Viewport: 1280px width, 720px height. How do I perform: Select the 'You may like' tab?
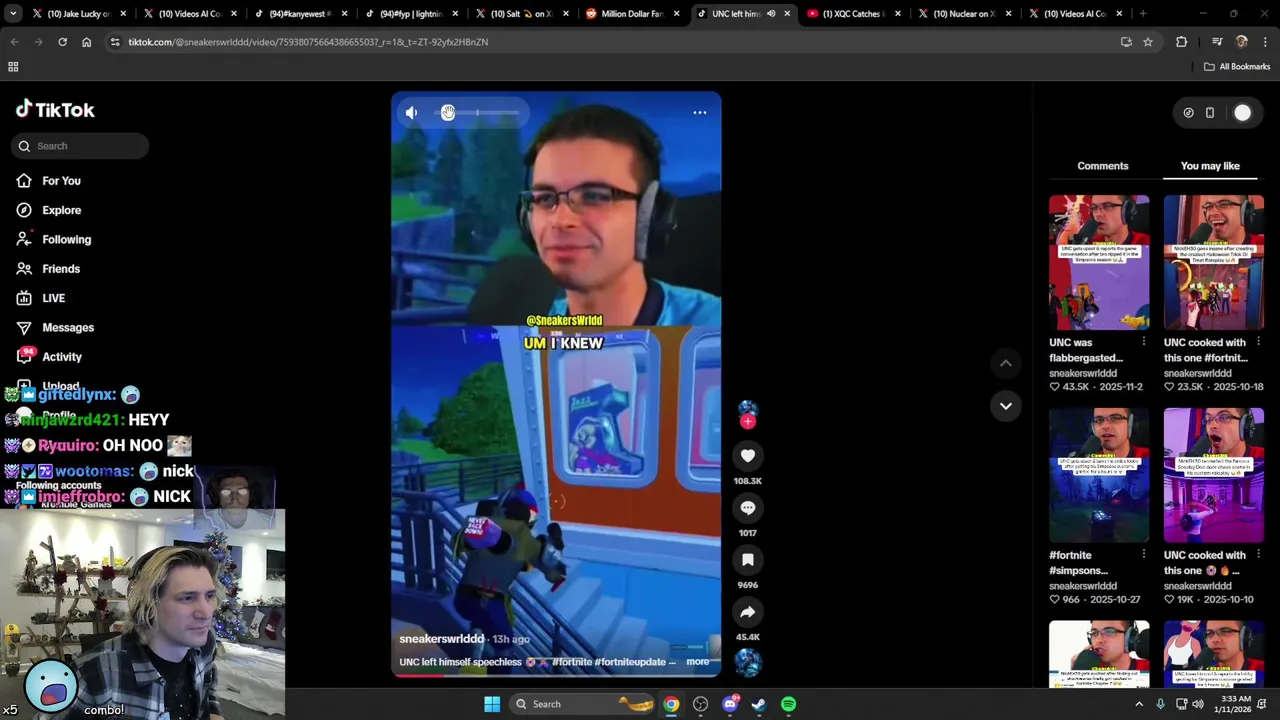pyautogui.click(x=1210, y=166)
